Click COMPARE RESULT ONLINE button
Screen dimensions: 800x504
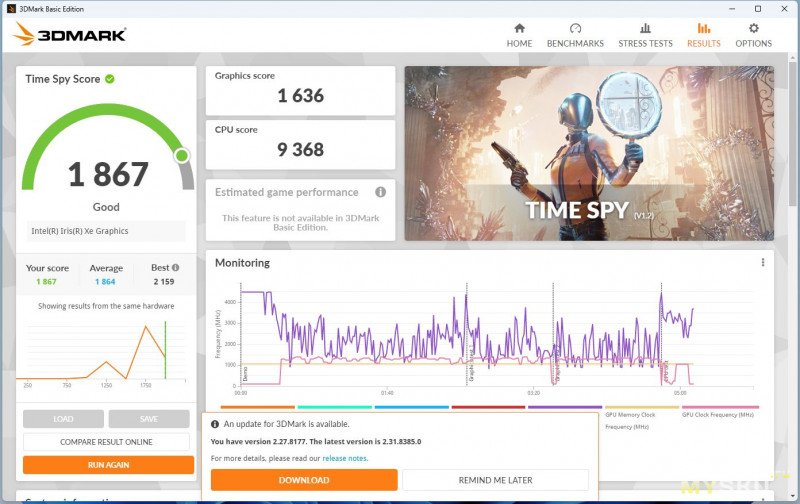[x=106, y=442]
